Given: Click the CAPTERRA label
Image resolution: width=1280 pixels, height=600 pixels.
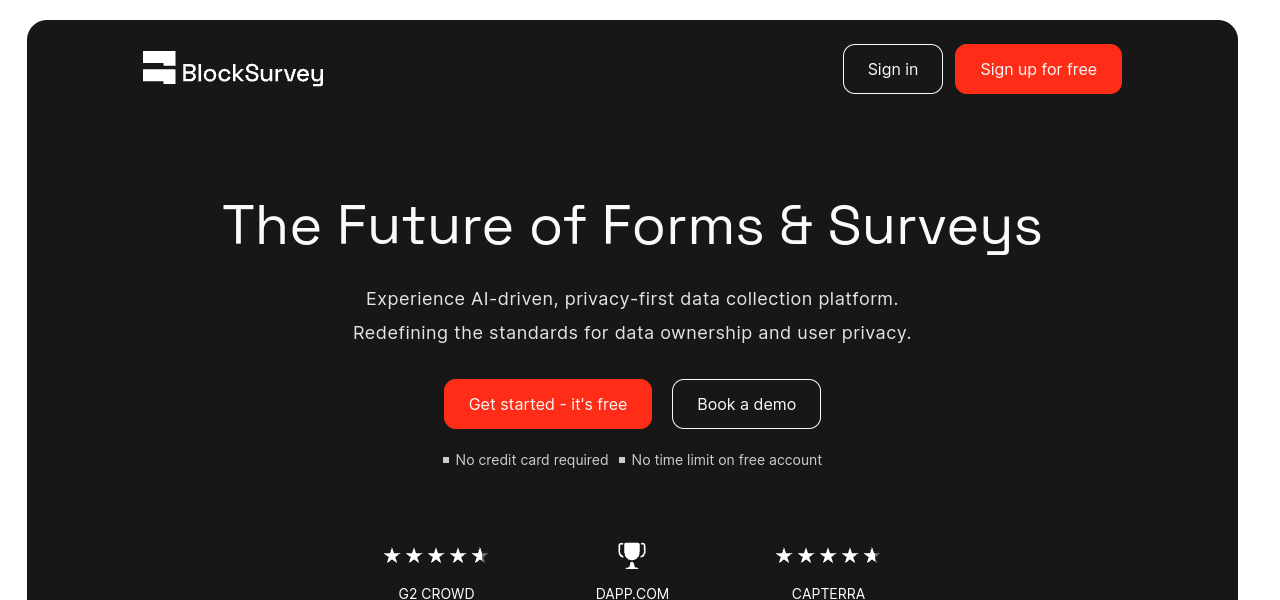Looking at the screenshot, I should pyautogui.click(x=828, y=593).
